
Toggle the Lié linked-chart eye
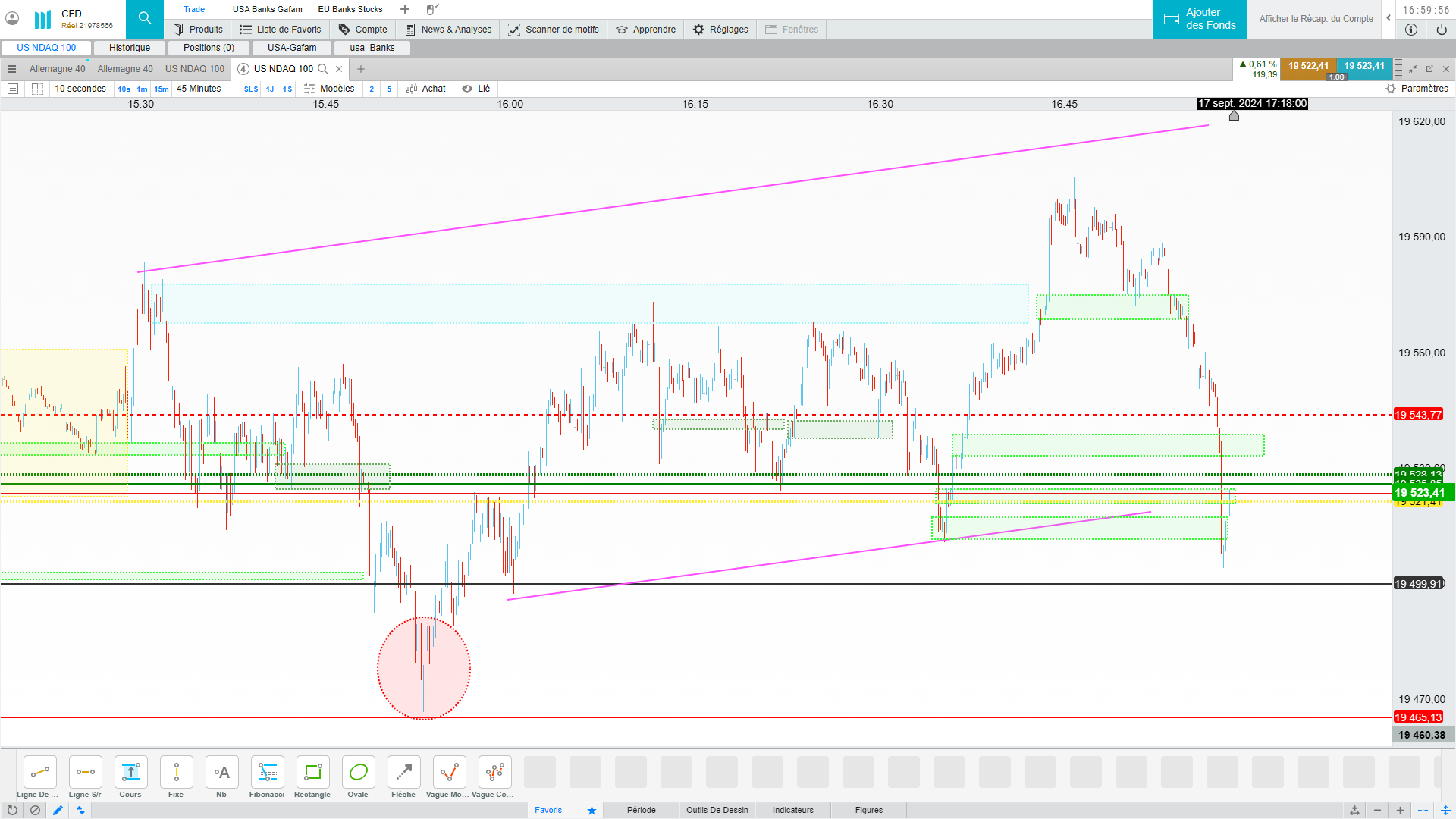tap(468, 89)
